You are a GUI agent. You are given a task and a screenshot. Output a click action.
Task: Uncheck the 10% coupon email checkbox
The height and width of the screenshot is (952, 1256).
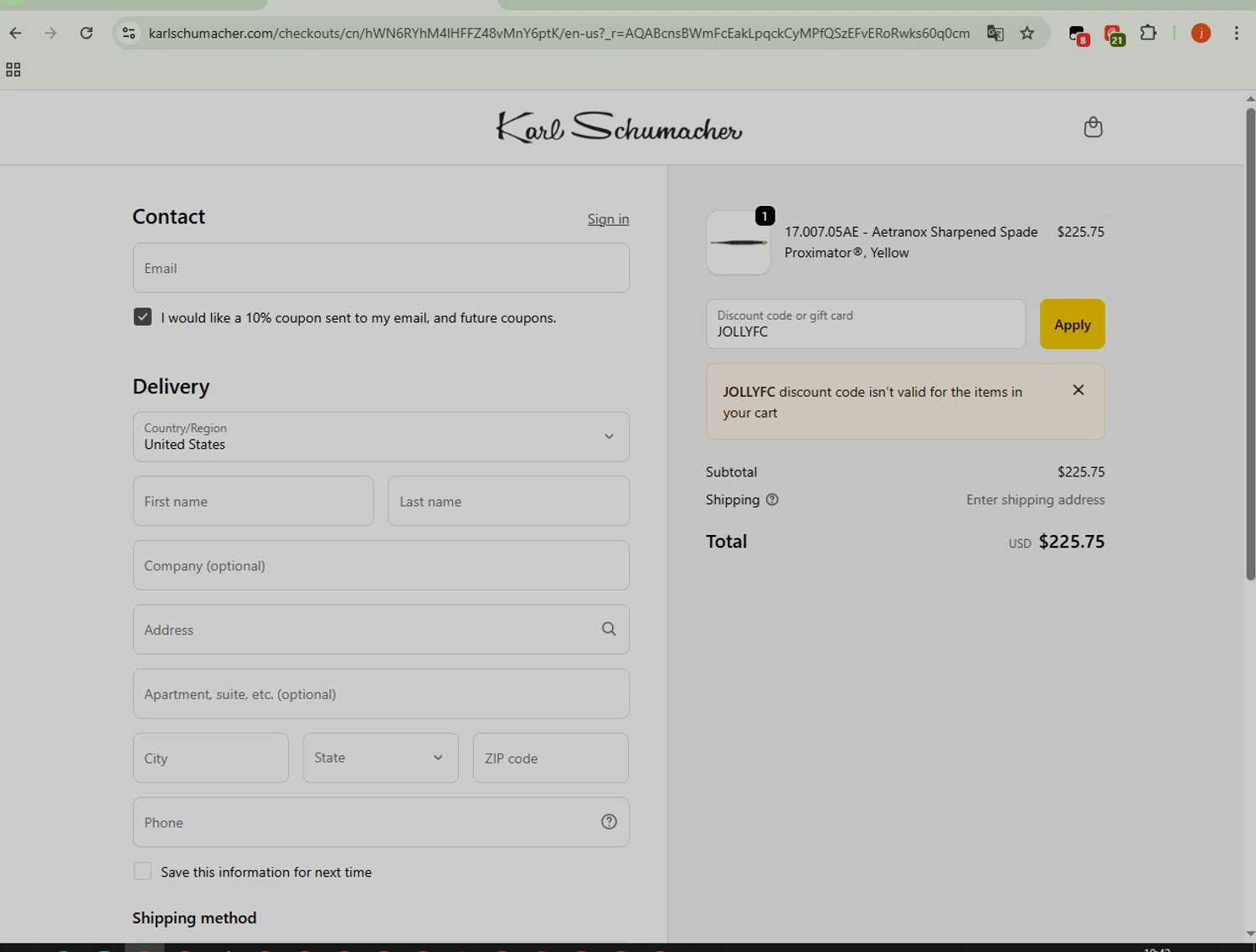(x=142, y=317)
